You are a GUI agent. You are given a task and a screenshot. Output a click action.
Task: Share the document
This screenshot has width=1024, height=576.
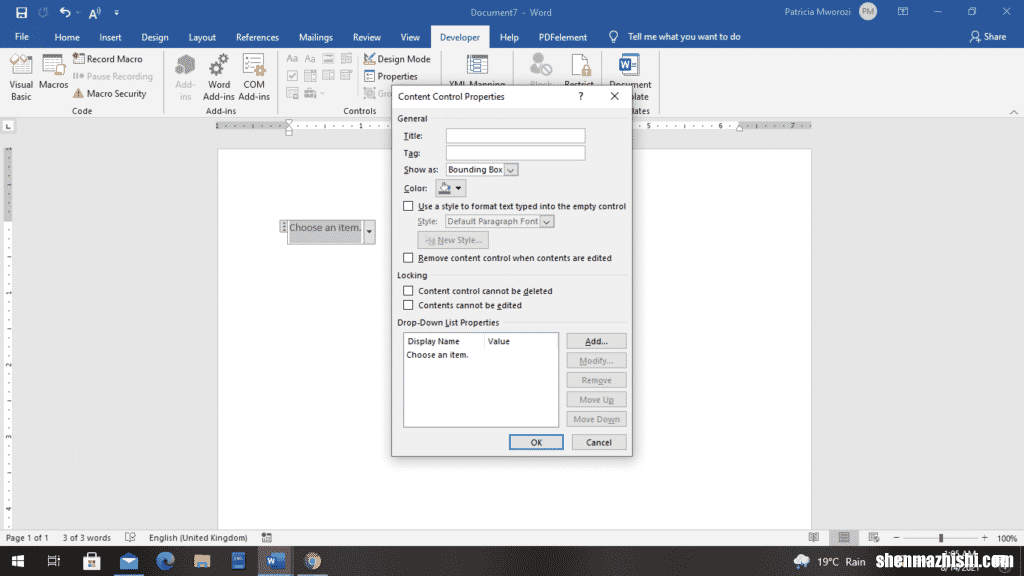click(x=987, y=37)
